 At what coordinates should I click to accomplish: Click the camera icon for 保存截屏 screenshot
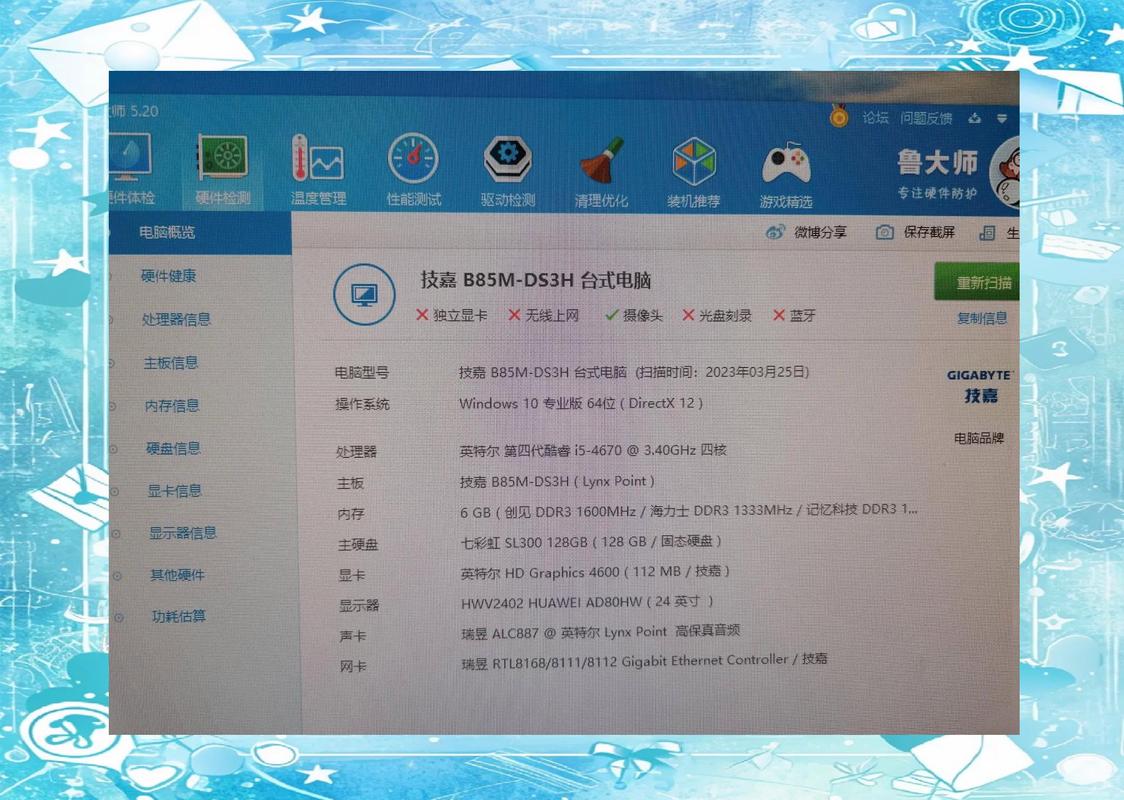[884, 232]
